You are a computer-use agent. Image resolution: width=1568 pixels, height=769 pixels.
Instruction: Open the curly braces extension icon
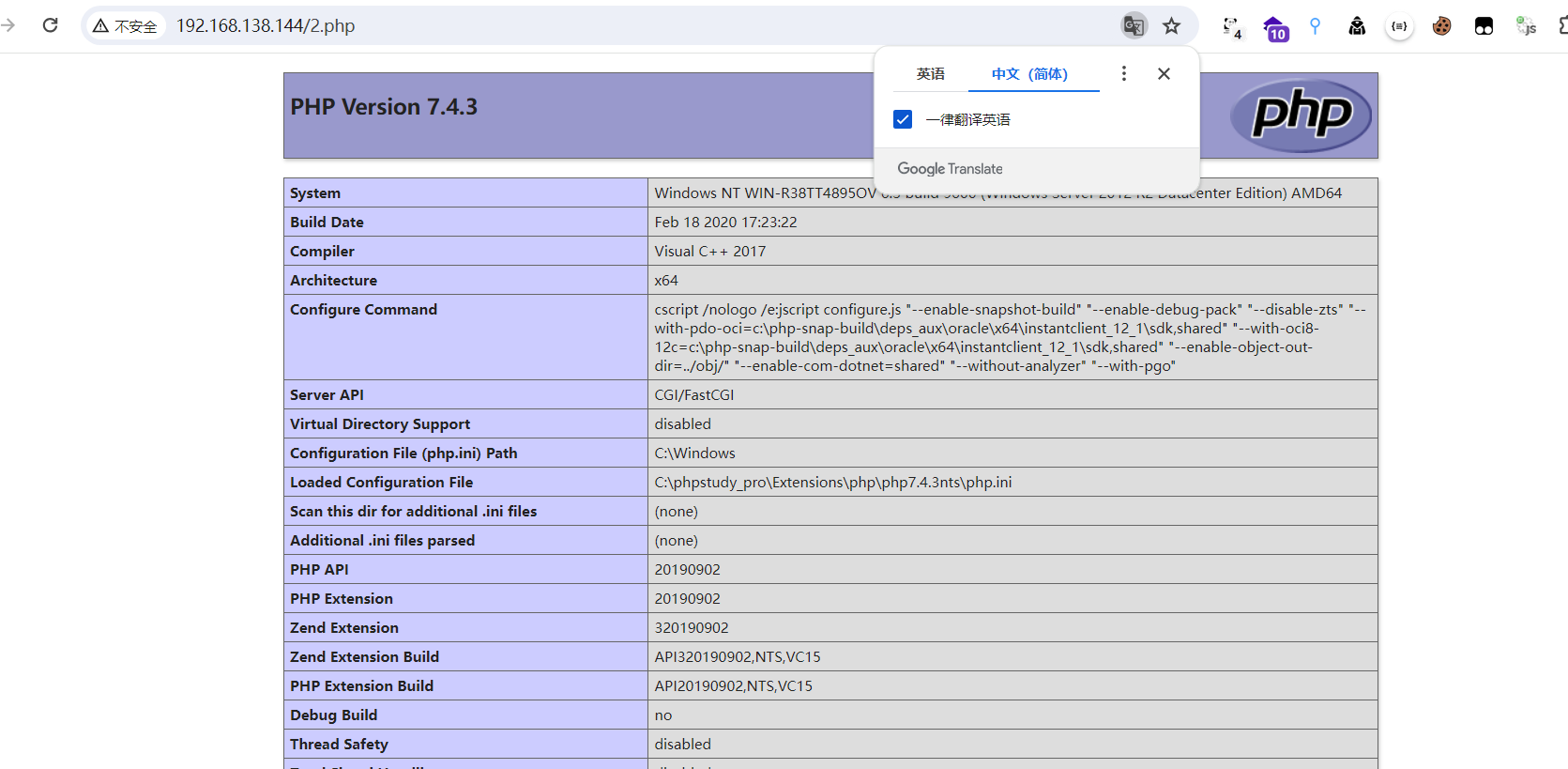tap(1399, 26)
